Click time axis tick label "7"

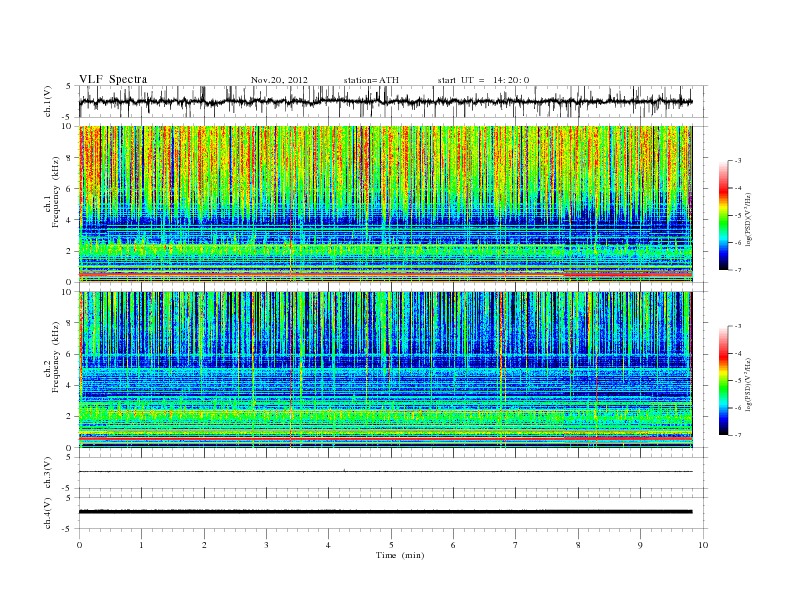pyautogui.click(x=516, y=545)
